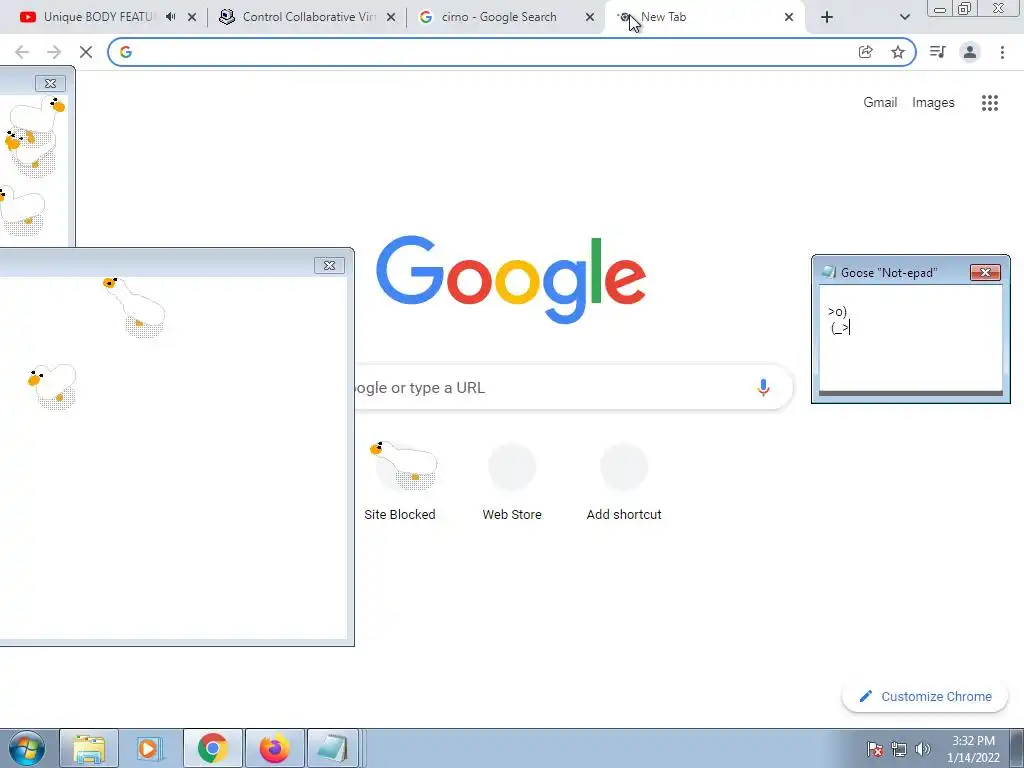
Task: Click the Goose Not-epad text area
Action: tap(910, 338)
